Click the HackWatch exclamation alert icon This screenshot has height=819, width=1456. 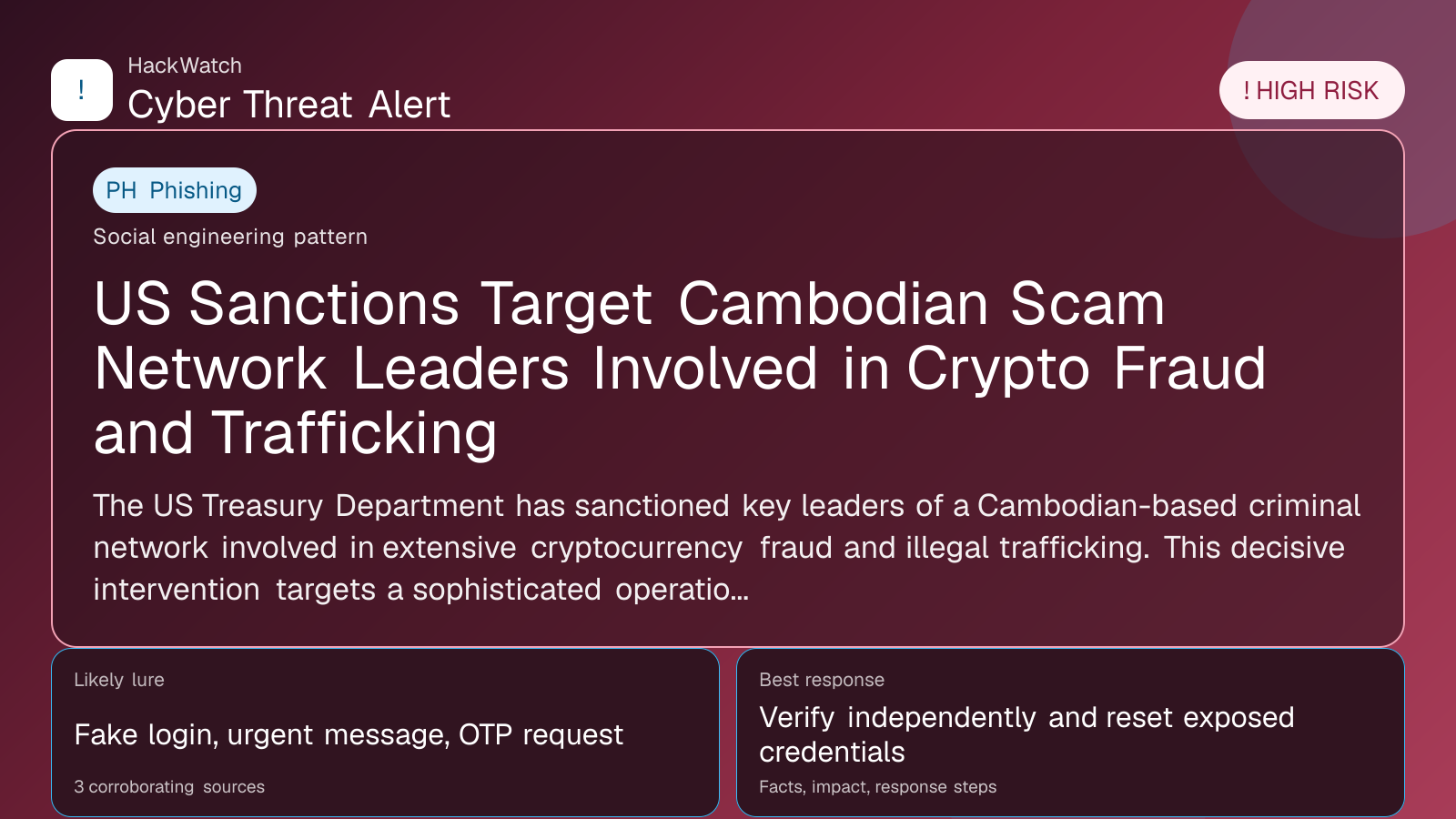pos(82,90)
